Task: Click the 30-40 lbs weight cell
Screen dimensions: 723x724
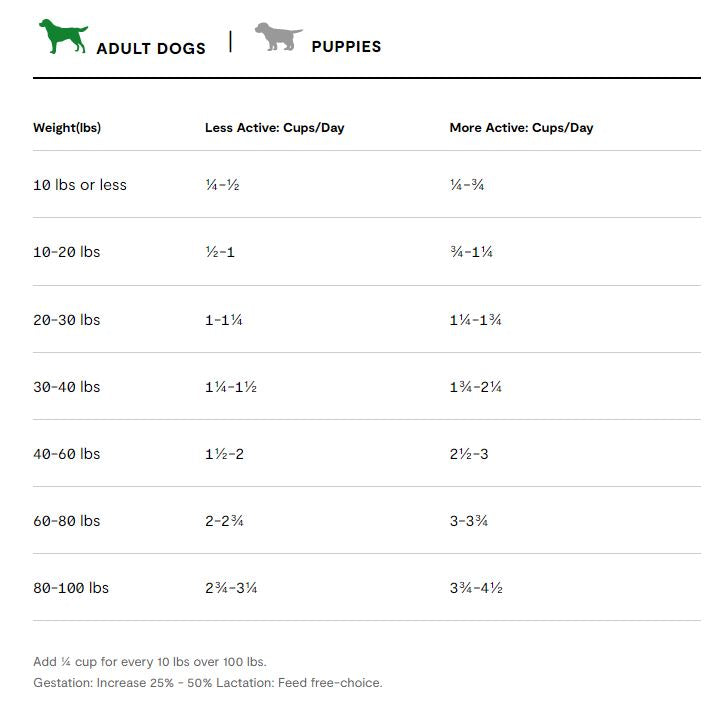Action: click(x=67, y=387)
